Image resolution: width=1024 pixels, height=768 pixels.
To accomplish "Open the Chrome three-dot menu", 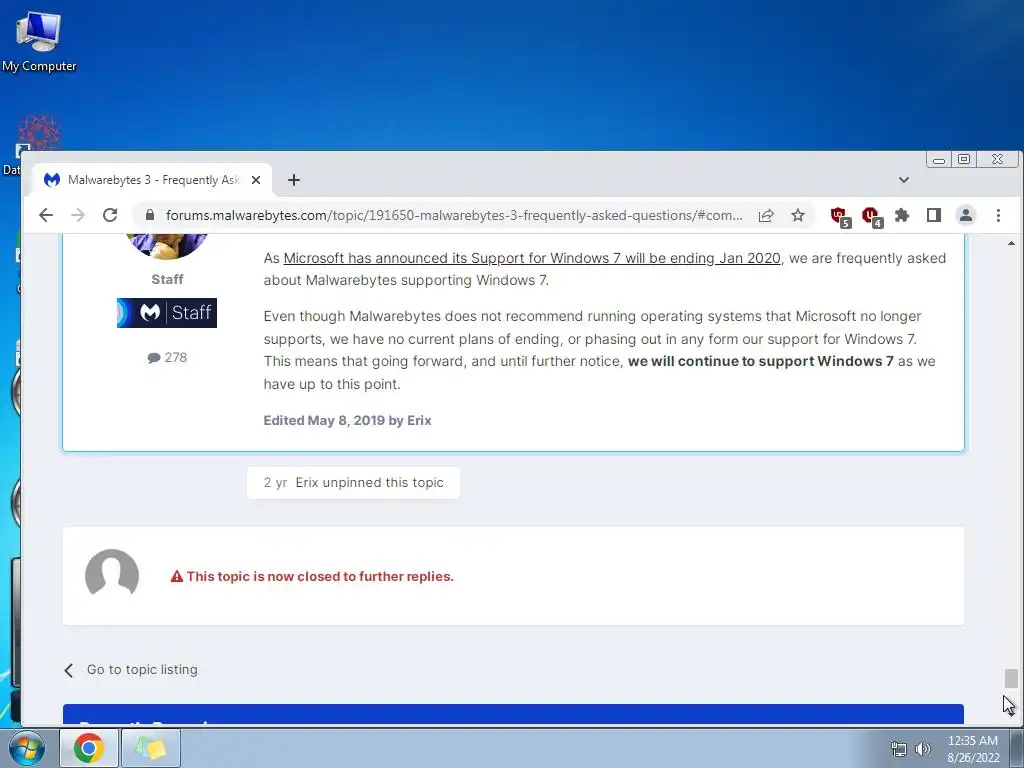I will point(998,215).
